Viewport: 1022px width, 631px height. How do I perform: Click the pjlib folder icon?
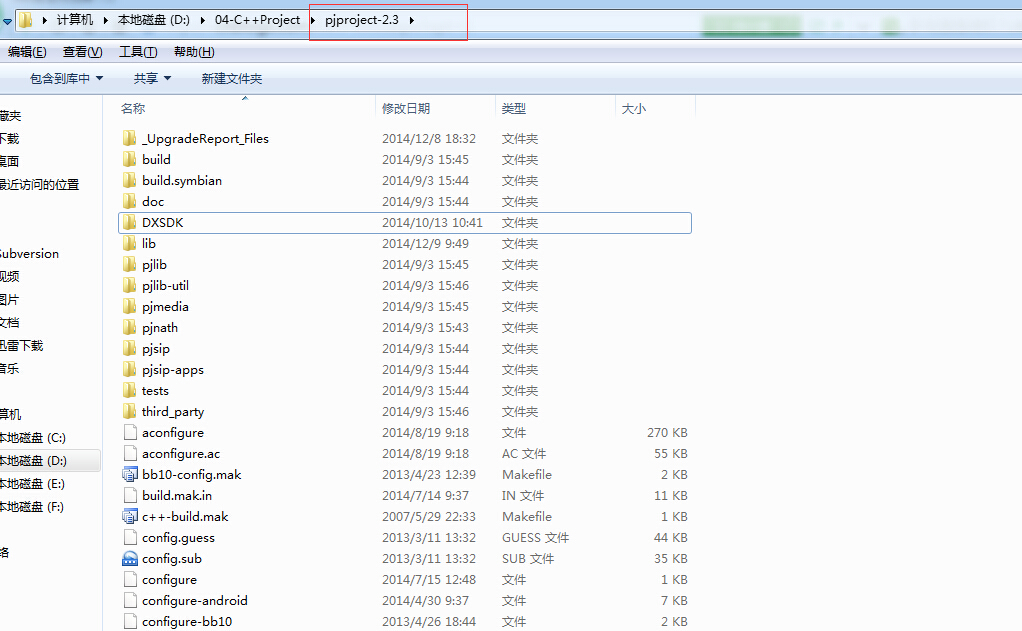[130, 264]
